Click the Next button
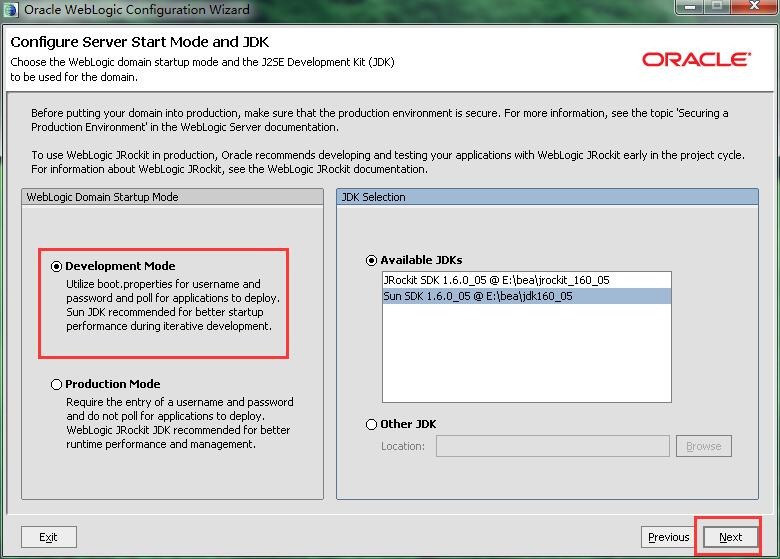The height and width of the screenshot is (559, 780). (730, 537)
